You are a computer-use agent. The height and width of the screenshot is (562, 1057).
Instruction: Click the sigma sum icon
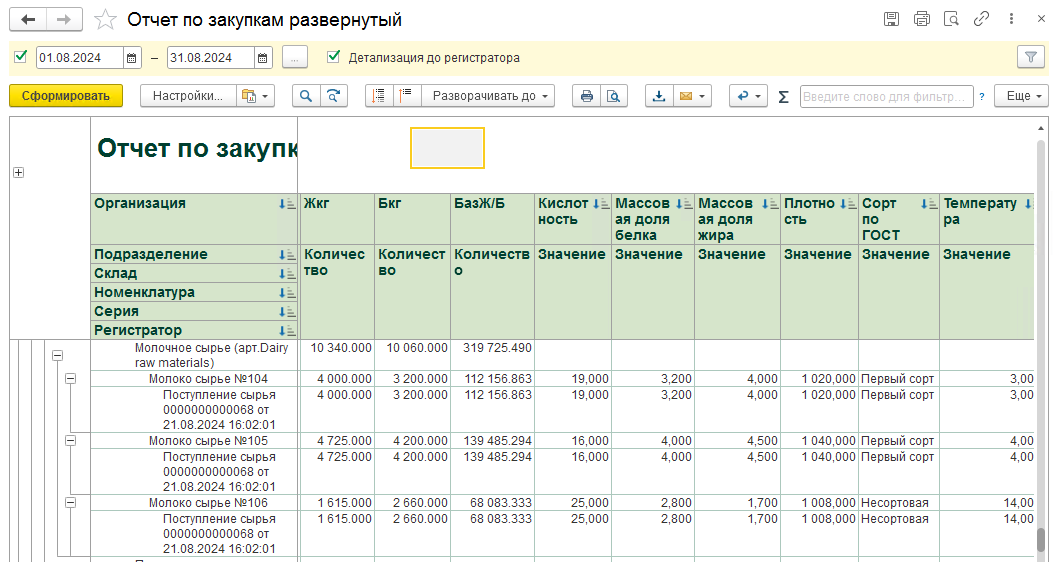tap(783, 96)
